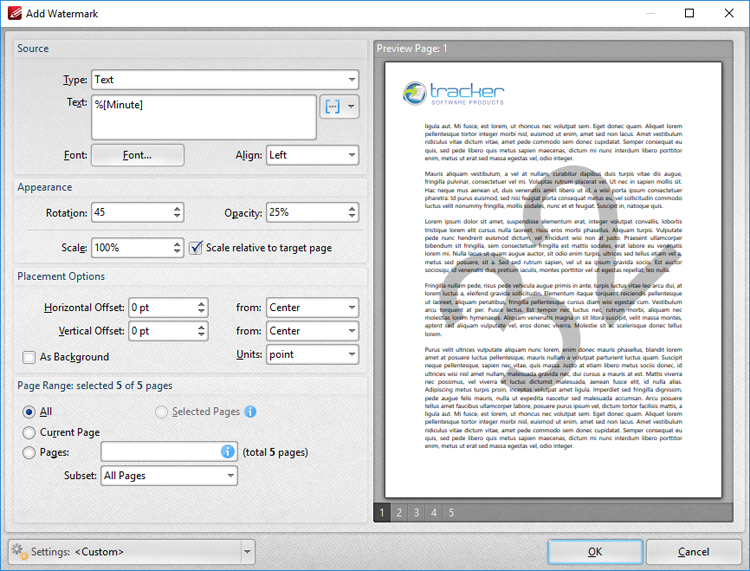Increase Scale with the up arrow

pyautogui.click(x=177, y=244)
